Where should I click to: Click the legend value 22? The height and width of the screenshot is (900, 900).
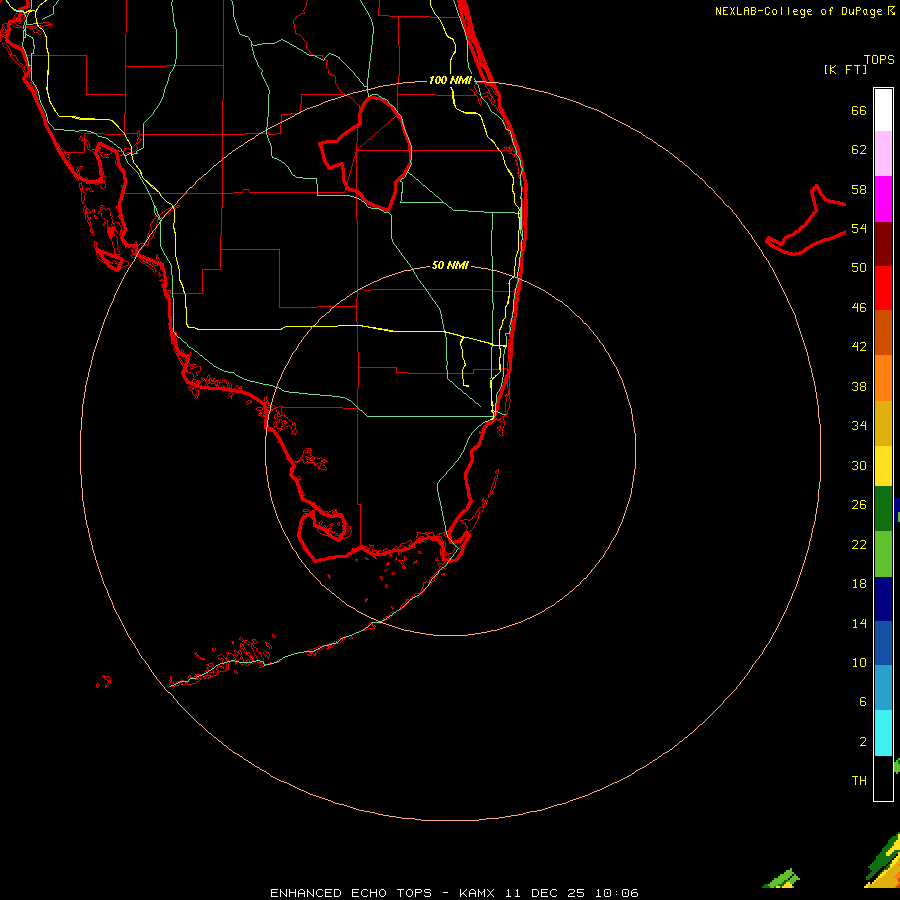pyautogui.click(x=859, y=544)
